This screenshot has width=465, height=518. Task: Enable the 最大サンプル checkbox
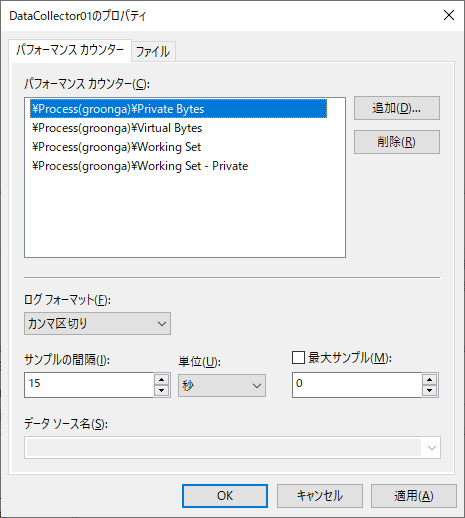pyautogui.click(x=298, y=358)
